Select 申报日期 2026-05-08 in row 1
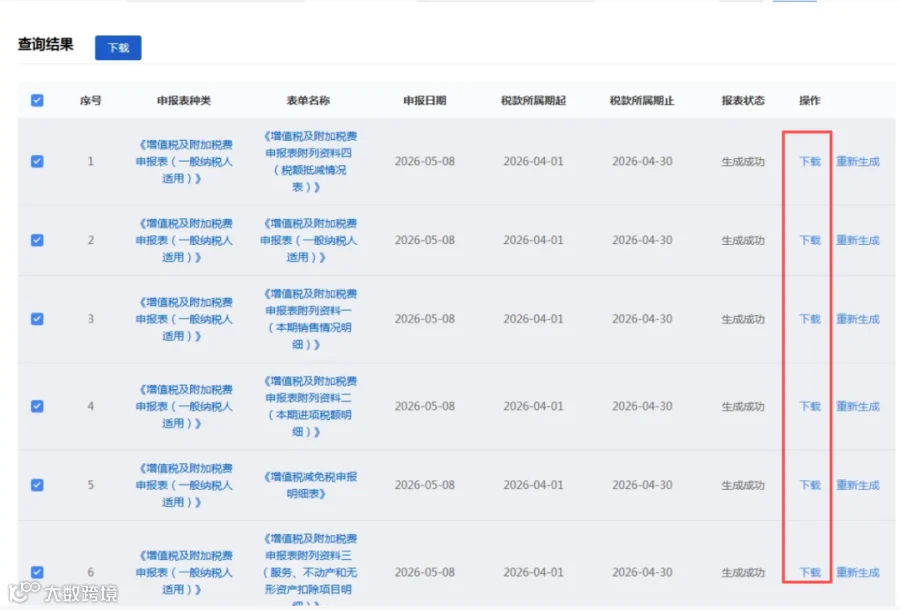The image size is (900, 610). click(425, 161)
